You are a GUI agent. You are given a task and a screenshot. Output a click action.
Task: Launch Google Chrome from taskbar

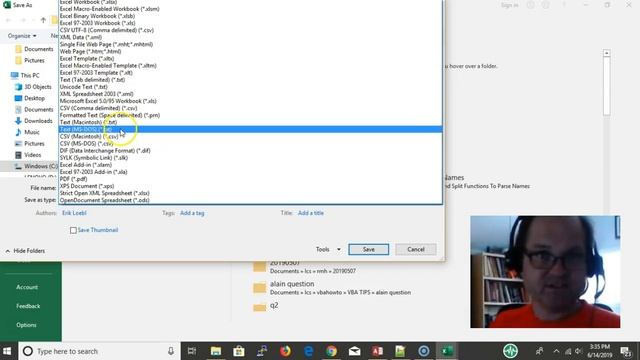click(331, 351)
